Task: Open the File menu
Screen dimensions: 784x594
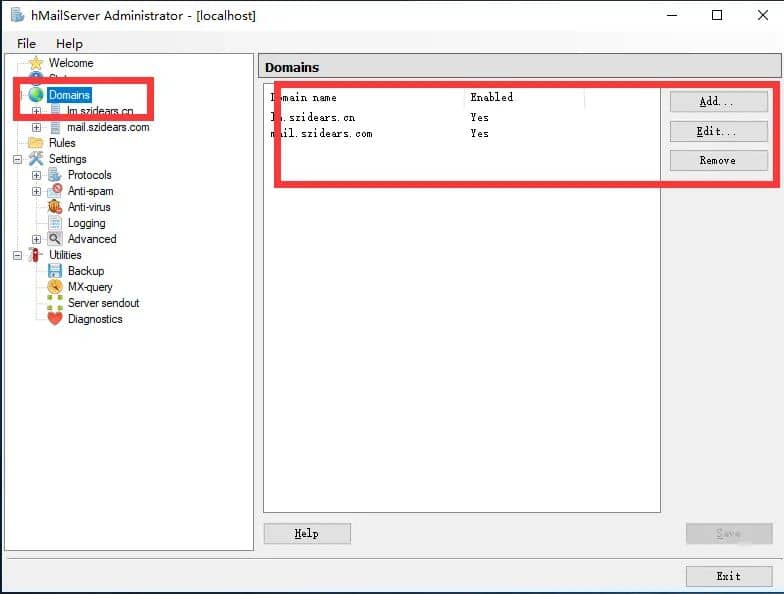Action: pyautogui.click(x=26, y=44)
